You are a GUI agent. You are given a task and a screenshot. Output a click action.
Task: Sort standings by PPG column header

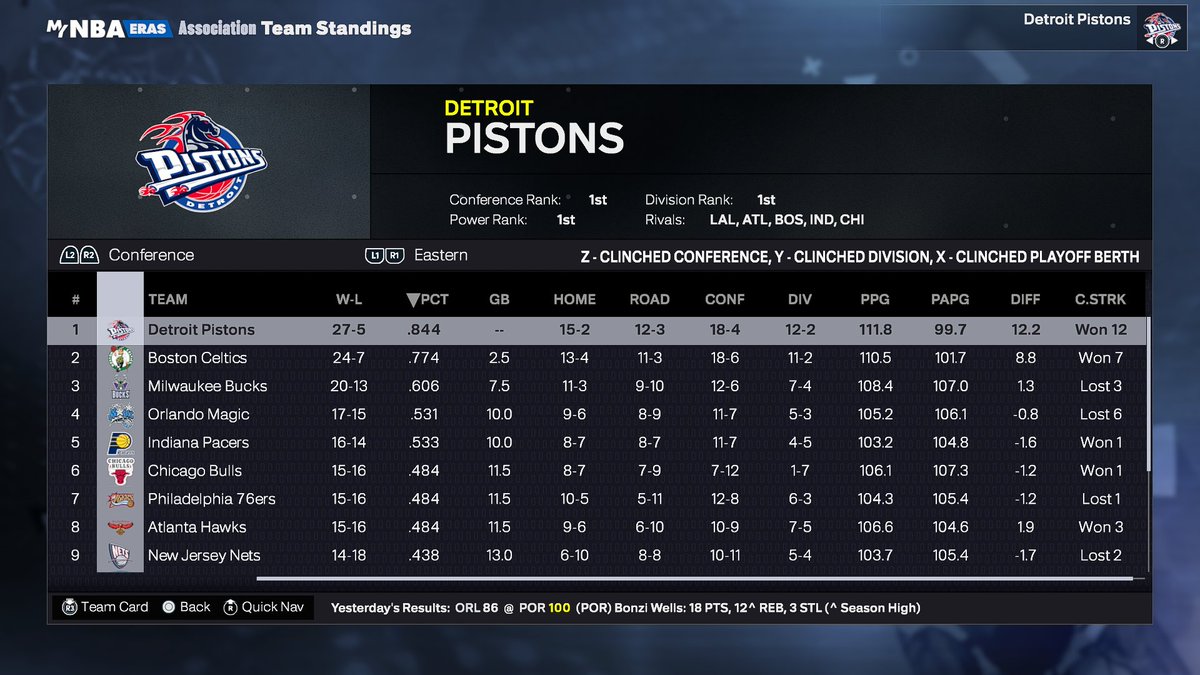(x=876, y=299)
